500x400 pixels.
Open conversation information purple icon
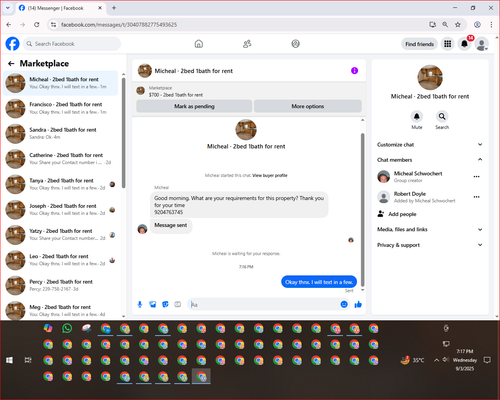point(354,71)
